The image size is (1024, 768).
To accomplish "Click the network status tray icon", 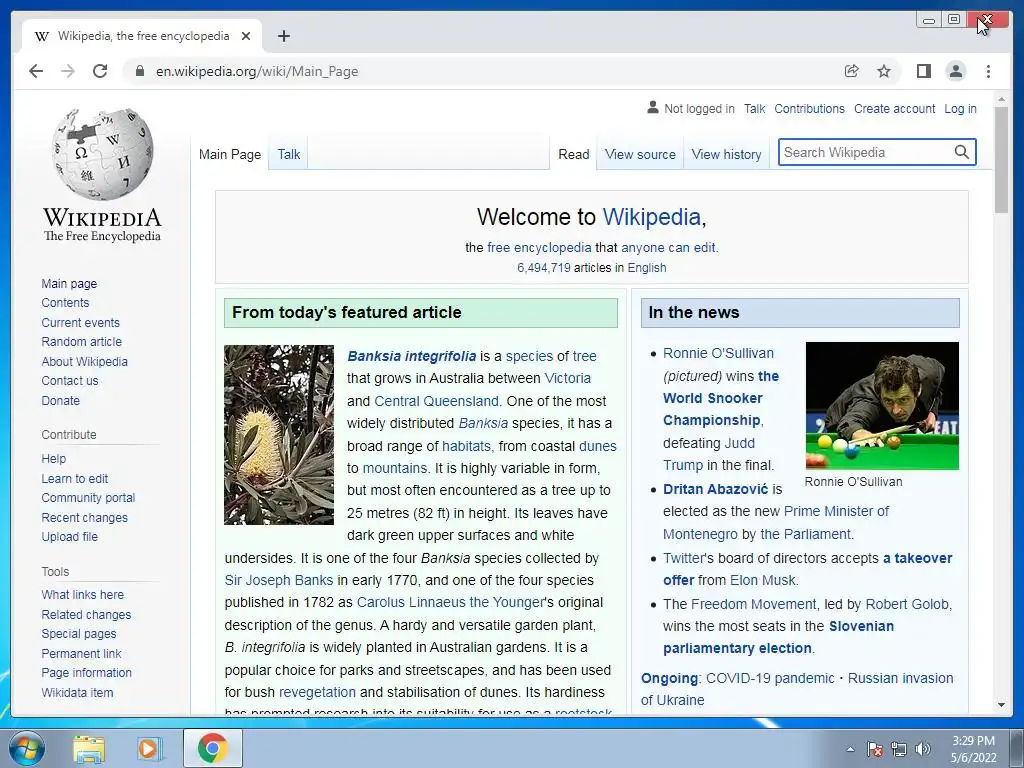I will pyautogui.click(x=899, y=749).
